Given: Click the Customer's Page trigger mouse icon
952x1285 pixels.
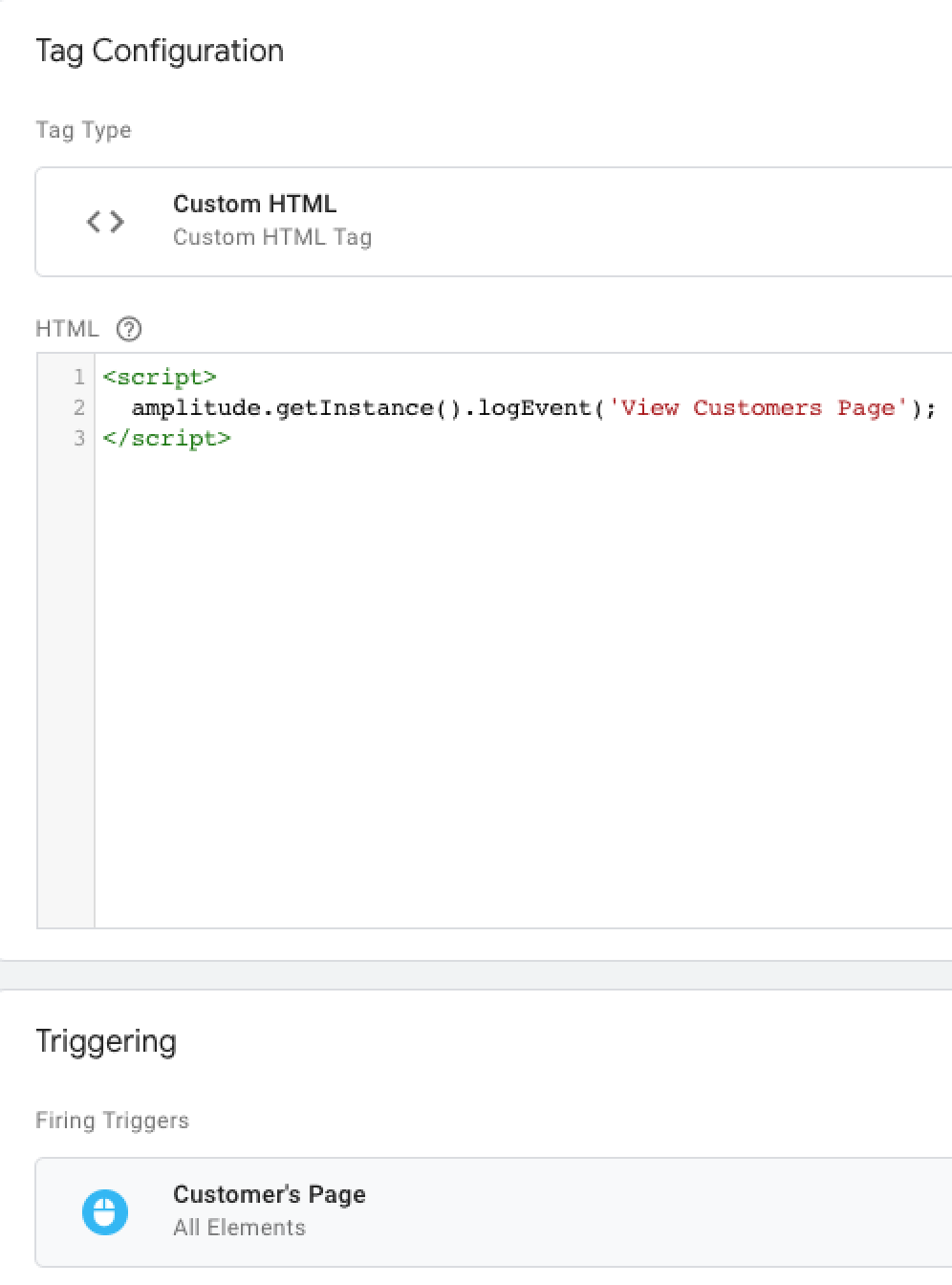Looking at the screenshot, I should (x=105, y=1212).
